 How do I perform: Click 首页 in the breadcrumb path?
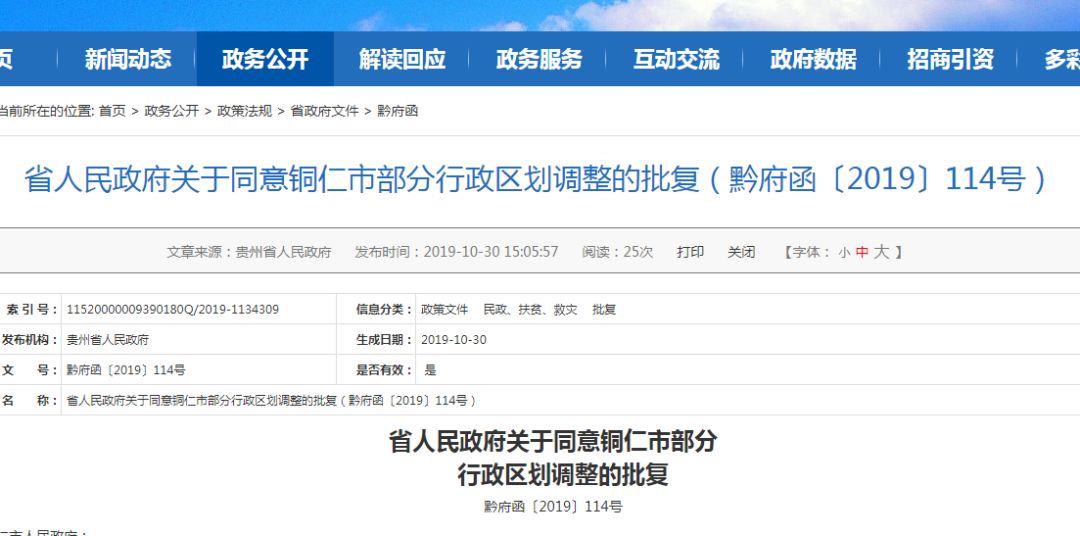point(112,111)
